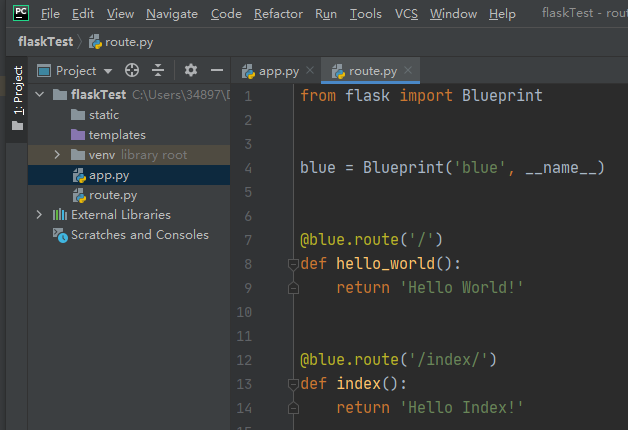The width and height of the screenshot is (628, 430).
Task: Click the fold end marker at line 9
Action: pyautogui.click(x=293, y=288)
